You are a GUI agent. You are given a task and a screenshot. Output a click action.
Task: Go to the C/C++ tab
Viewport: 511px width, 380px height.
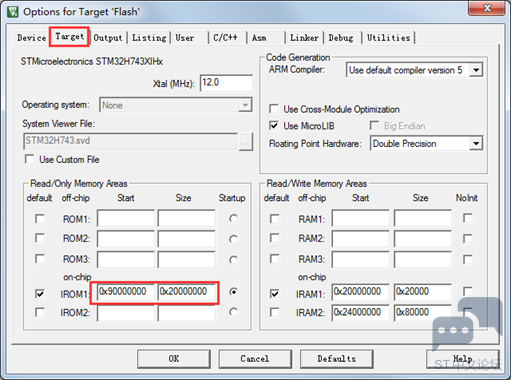pos(226,38)
